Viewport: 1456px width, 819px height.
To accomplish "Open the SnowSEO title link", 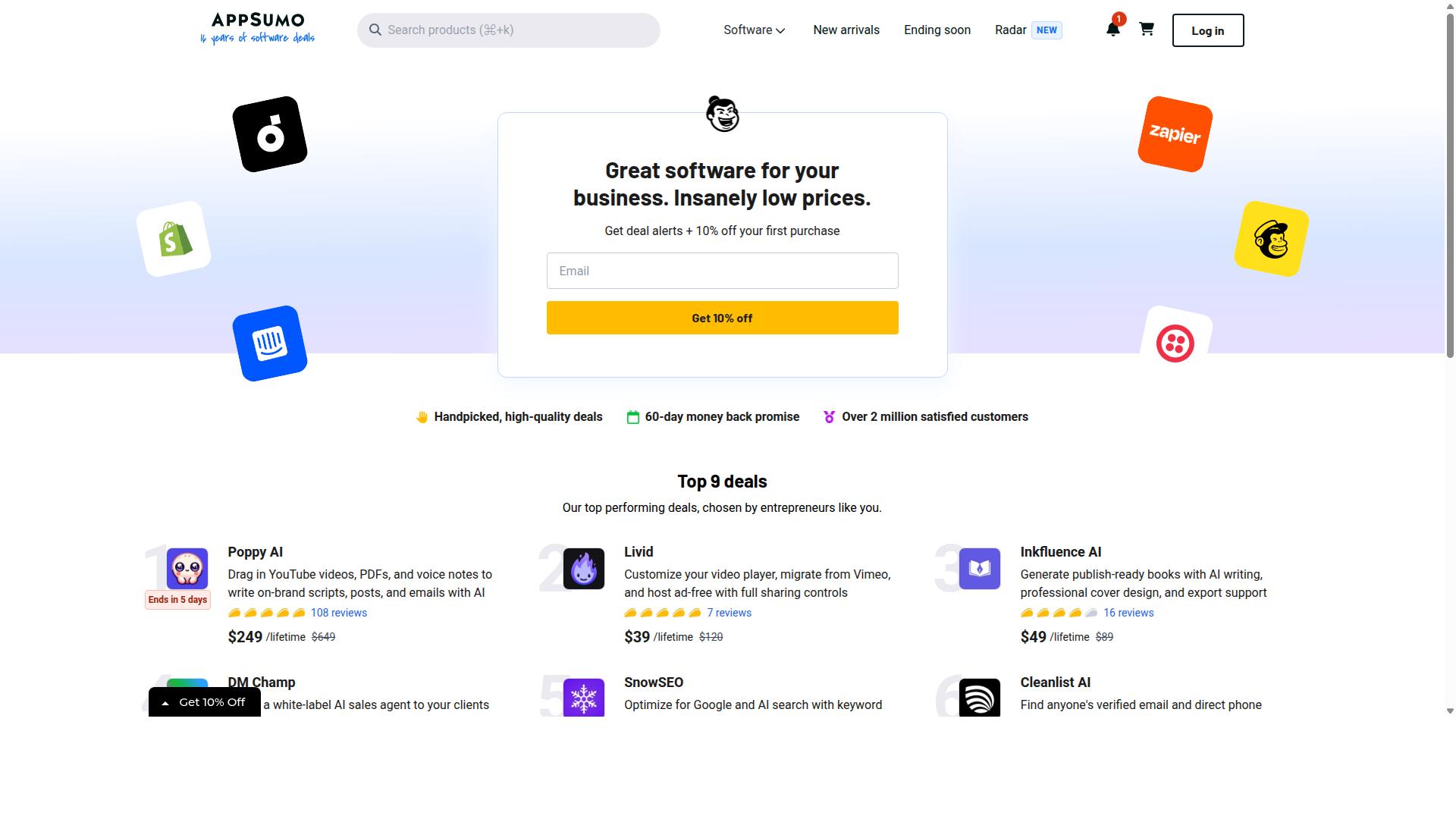I will click(x=654, y=682).
